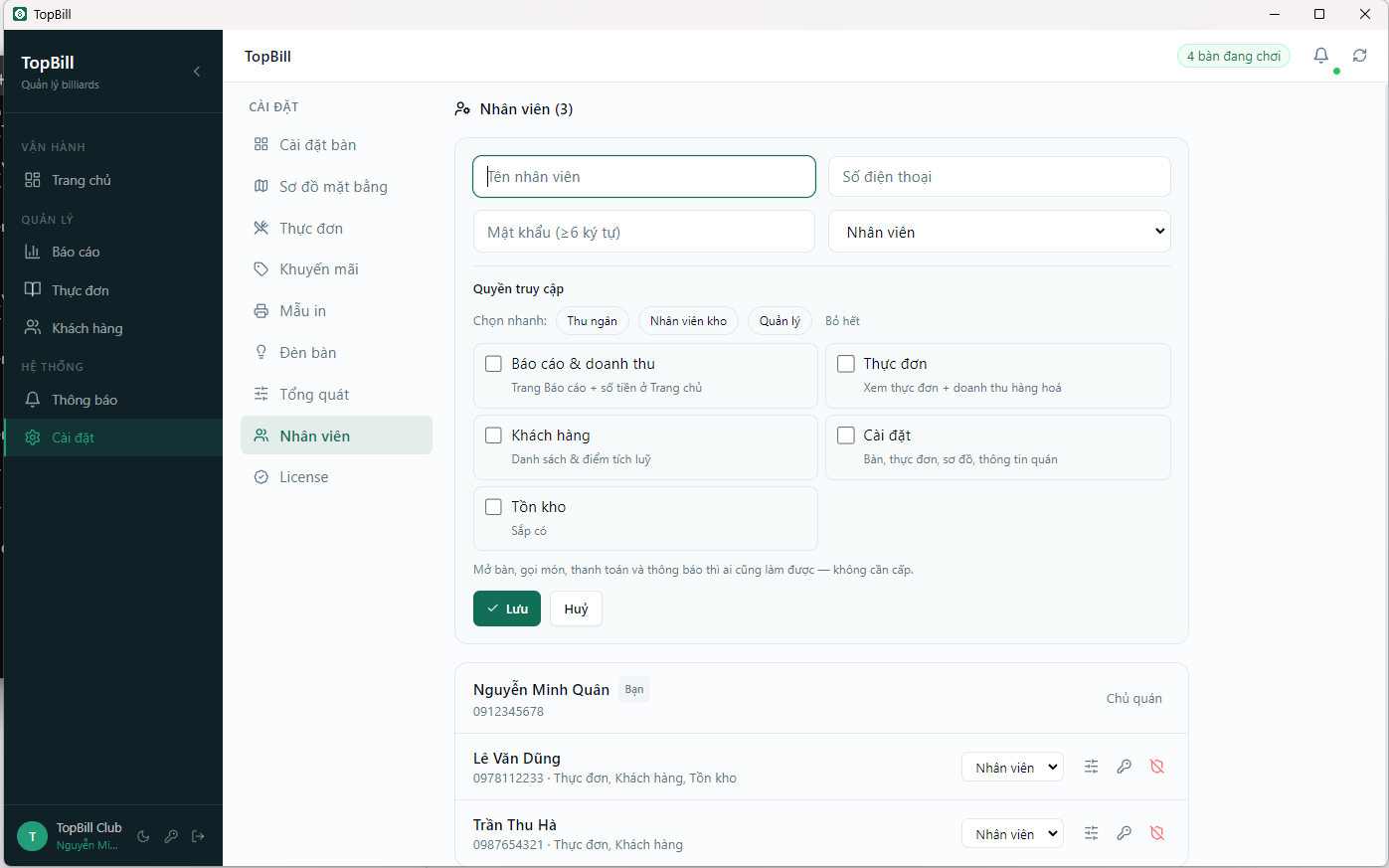This screenshot has width=1389, height=868.
Task: Click the Thông báo bell icon in sidebar
Action: [x=33, y=400]
